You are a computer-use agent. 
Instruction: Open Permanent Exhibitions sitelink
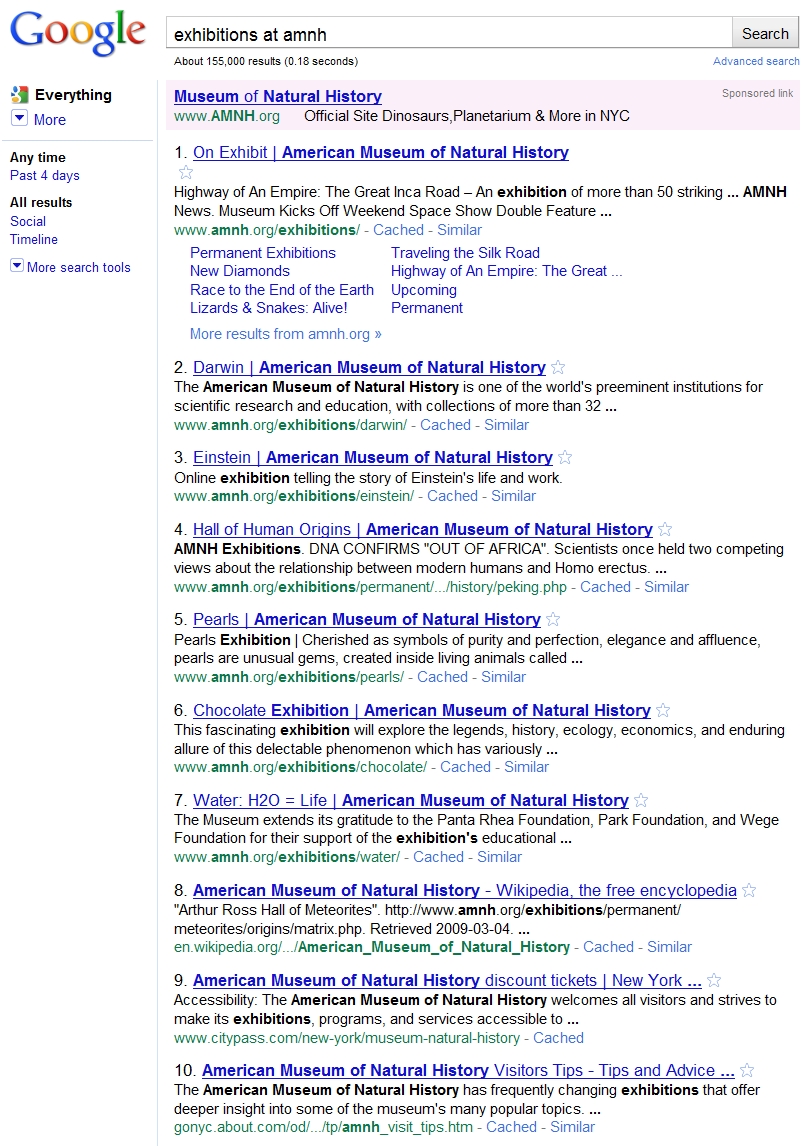[x=263, y=253]
